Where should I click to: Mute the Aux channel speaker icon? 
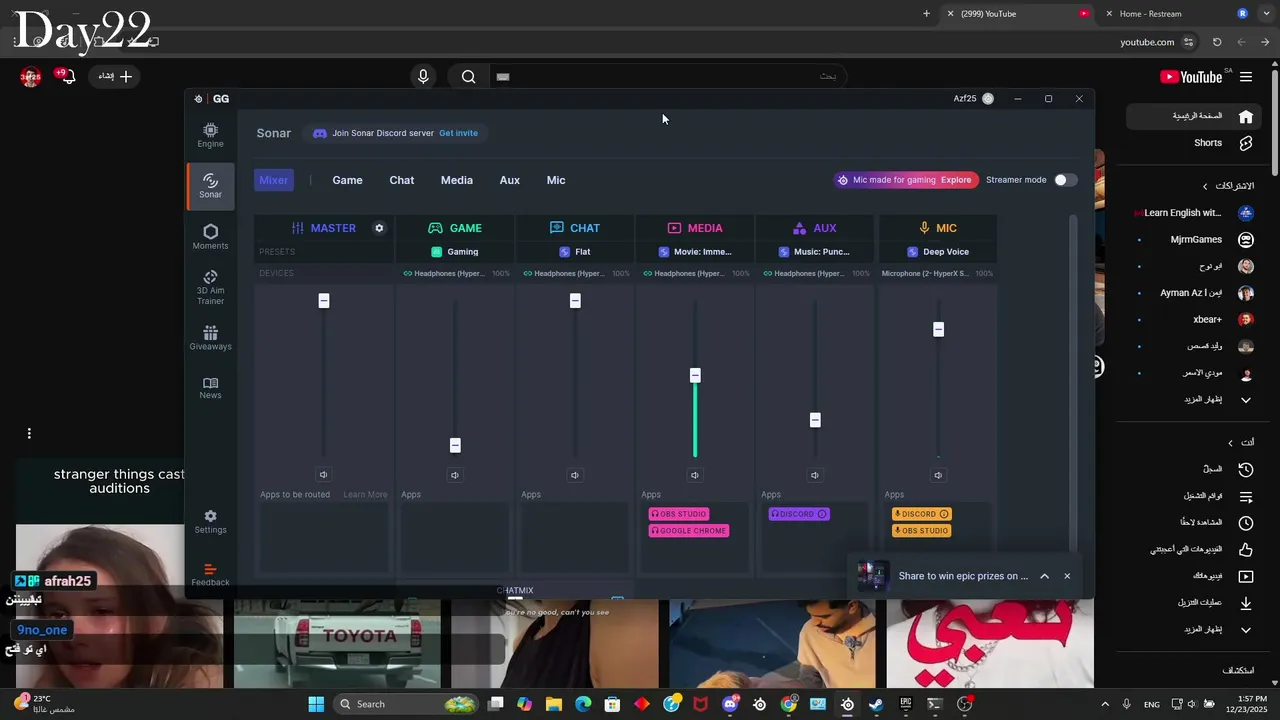pos(815,475)
